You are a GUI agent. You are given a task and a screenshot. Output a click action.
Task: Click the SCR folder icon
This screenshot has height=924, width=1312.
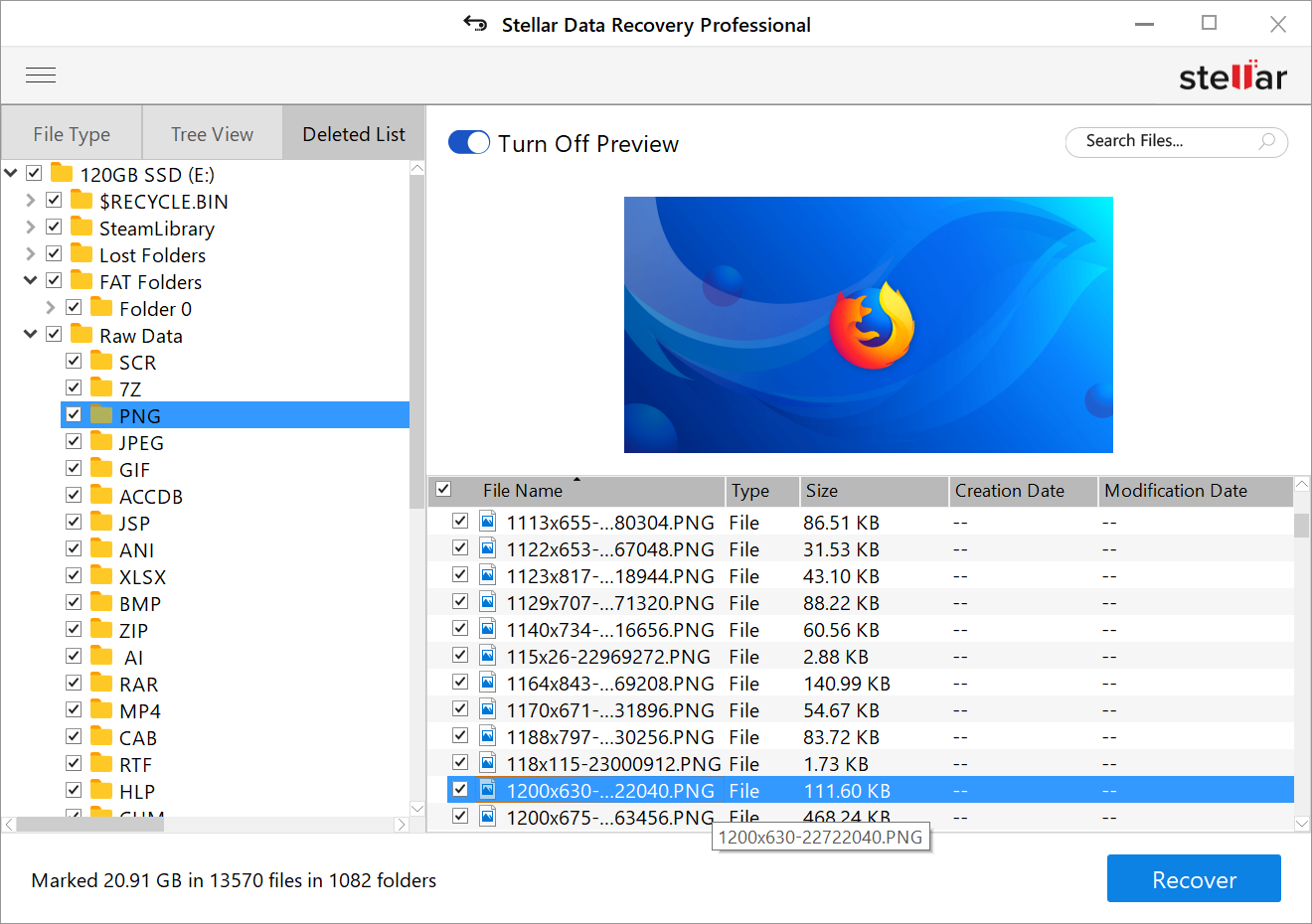pyautogui.click(x=101, y=362)
